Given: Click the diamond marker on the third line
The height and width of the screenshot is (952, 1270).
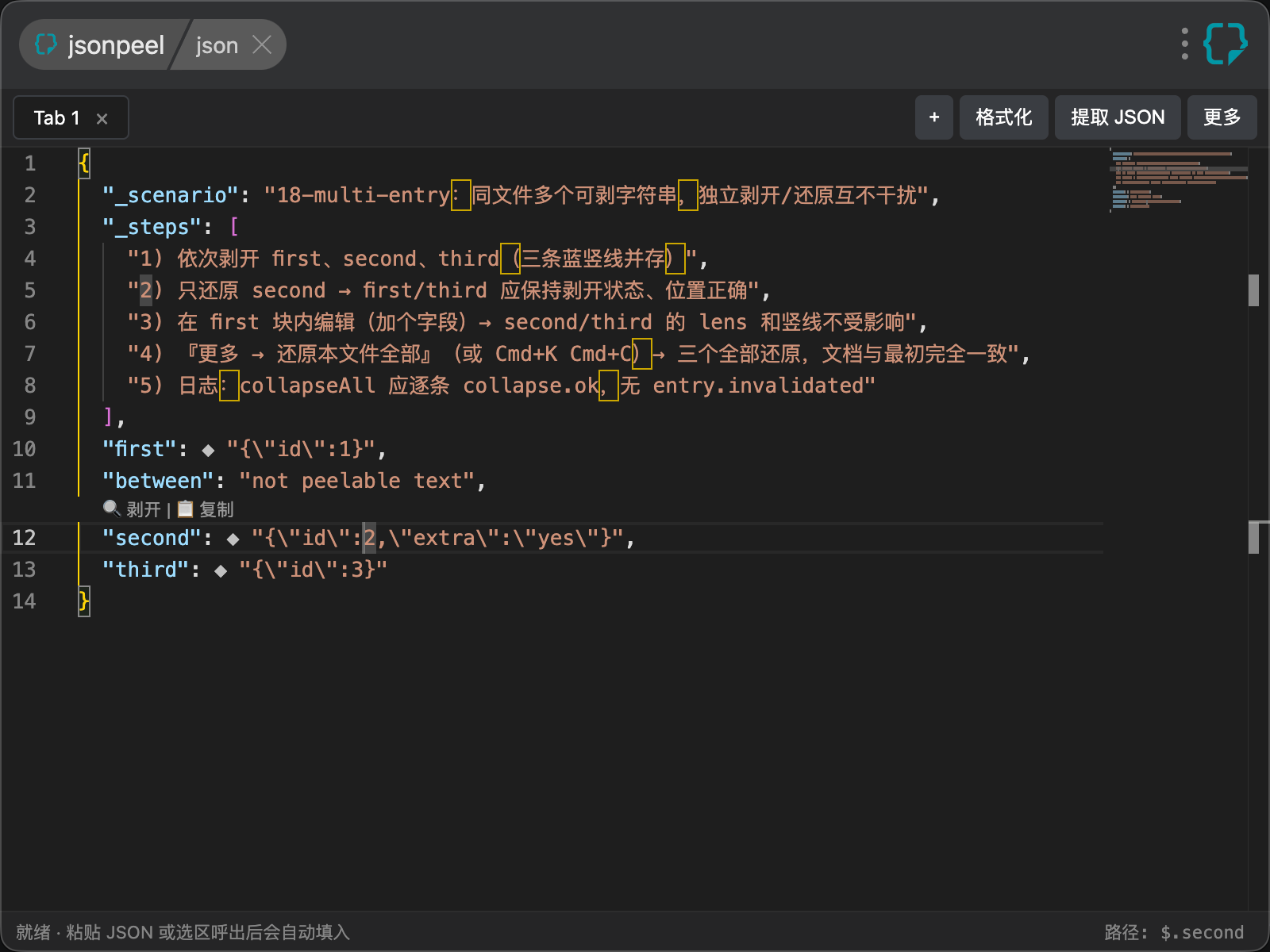Looking at the screenshot, I should [x=221, y=570].
